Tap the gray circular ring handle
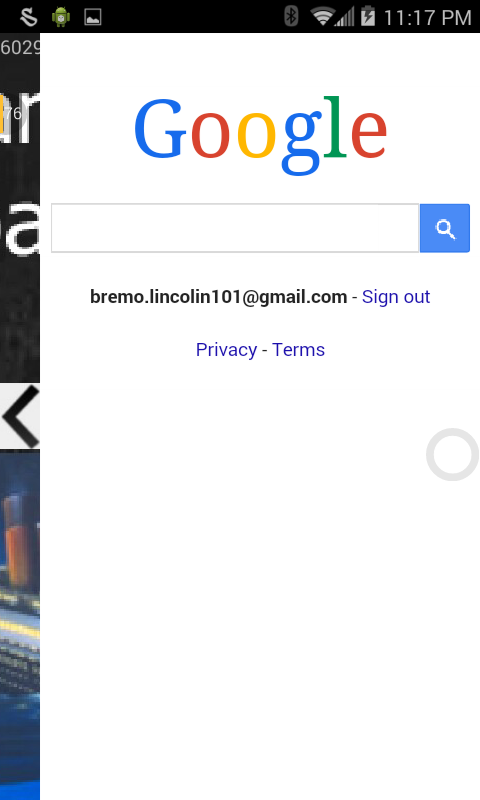 pos(452,454)
